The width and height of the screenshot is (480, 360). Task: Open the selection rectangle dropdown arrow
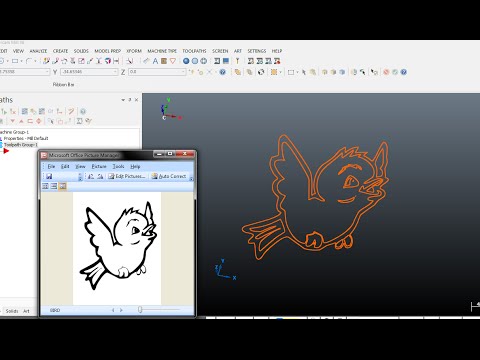click(297, 72)
